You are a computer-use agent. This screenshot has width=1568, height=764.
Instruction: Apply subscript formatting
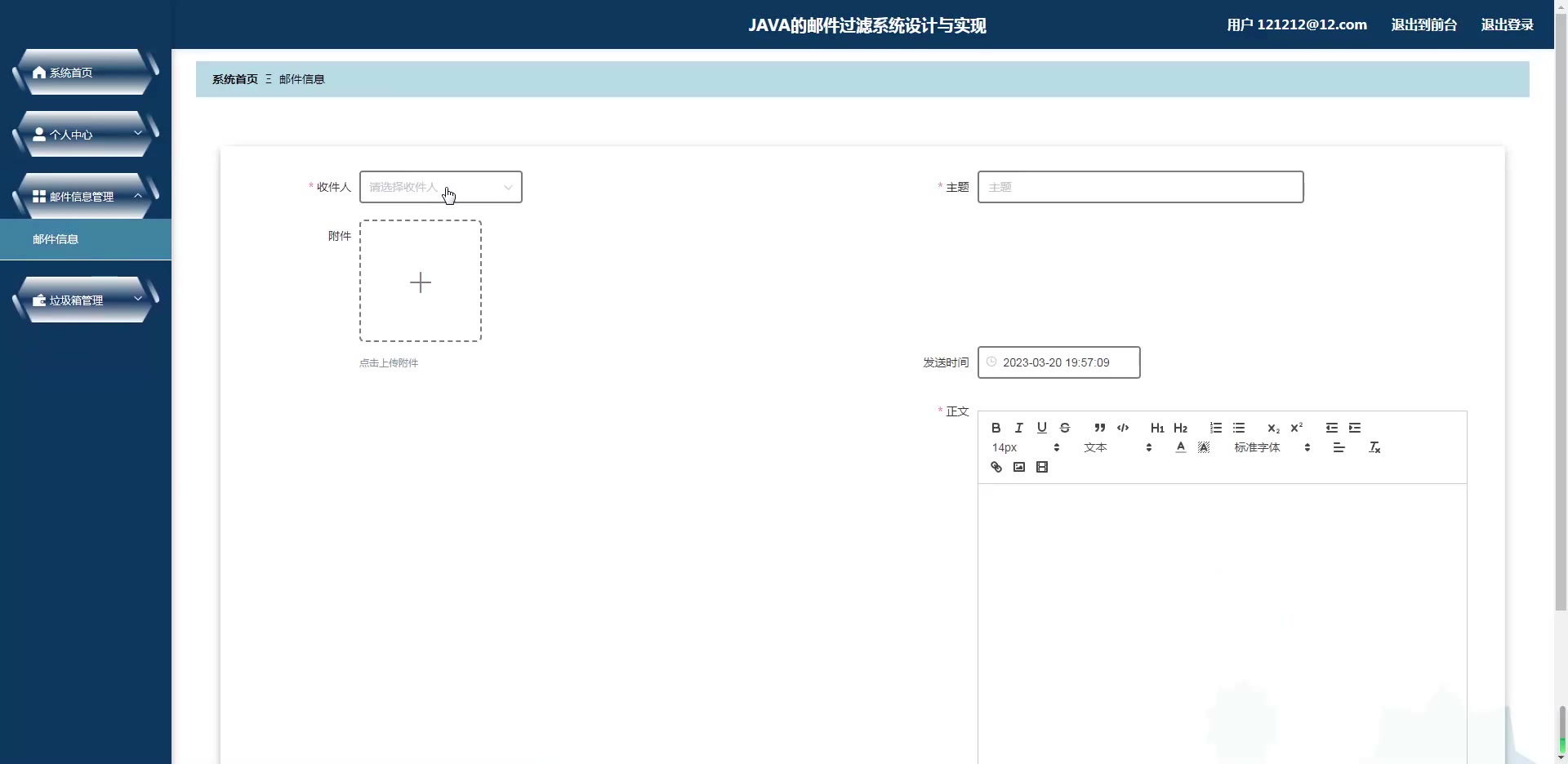pyautogui.click(x=1273, y=428)
